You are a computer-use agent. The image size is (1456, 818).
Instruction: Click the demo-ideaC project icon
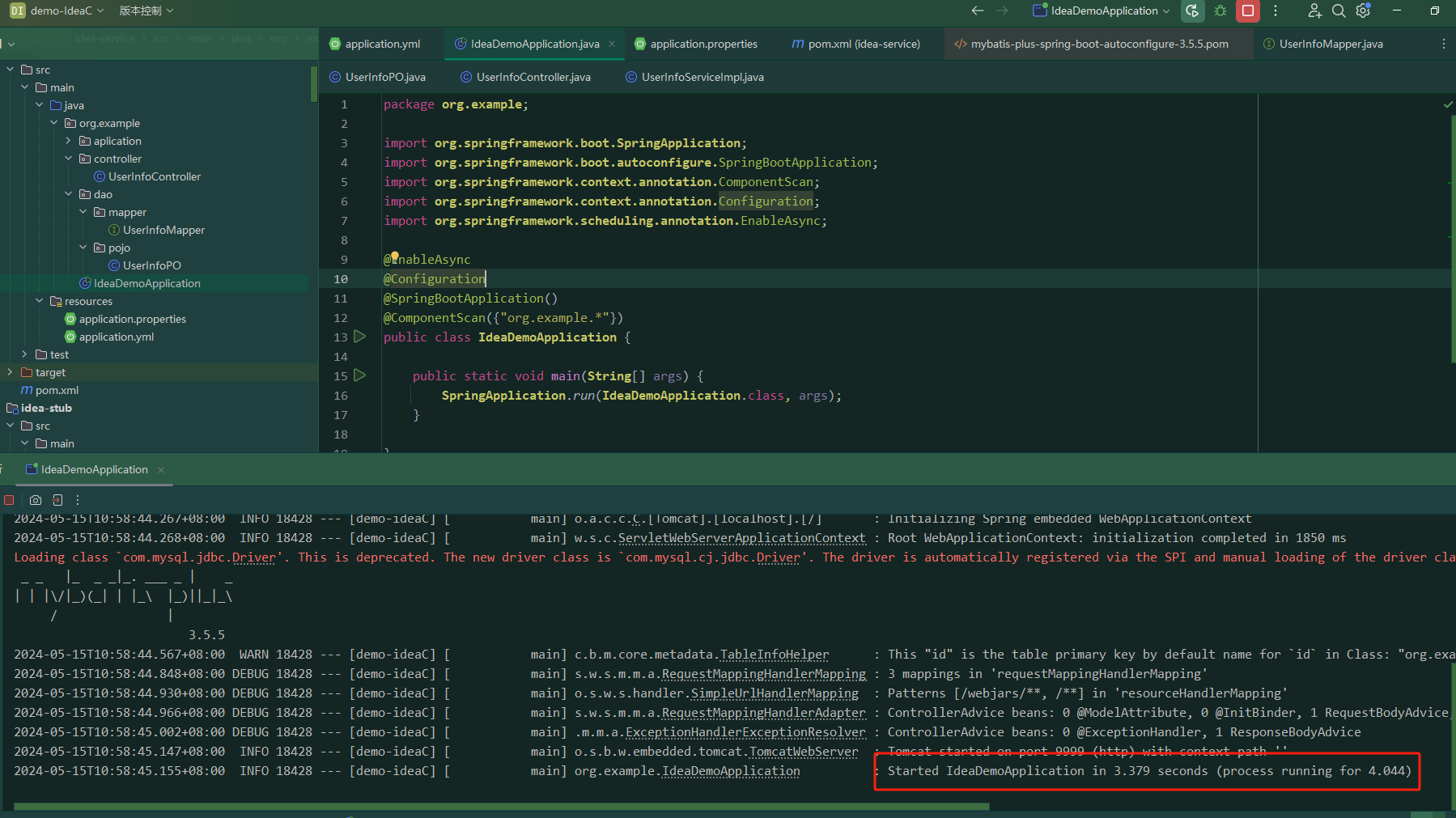point(17,11)
